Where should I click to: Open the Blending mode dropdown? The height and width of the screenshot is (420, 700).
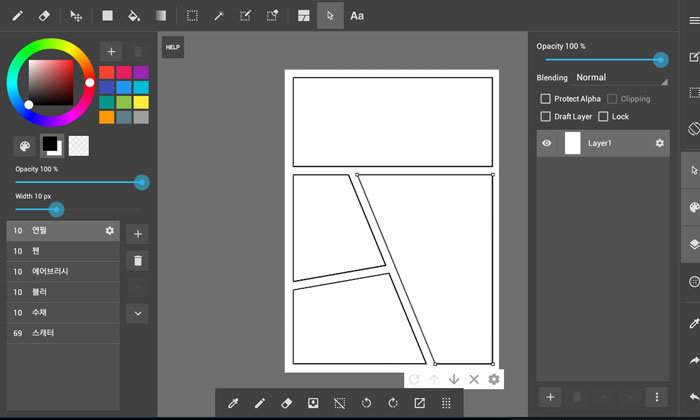pos(621,78)
